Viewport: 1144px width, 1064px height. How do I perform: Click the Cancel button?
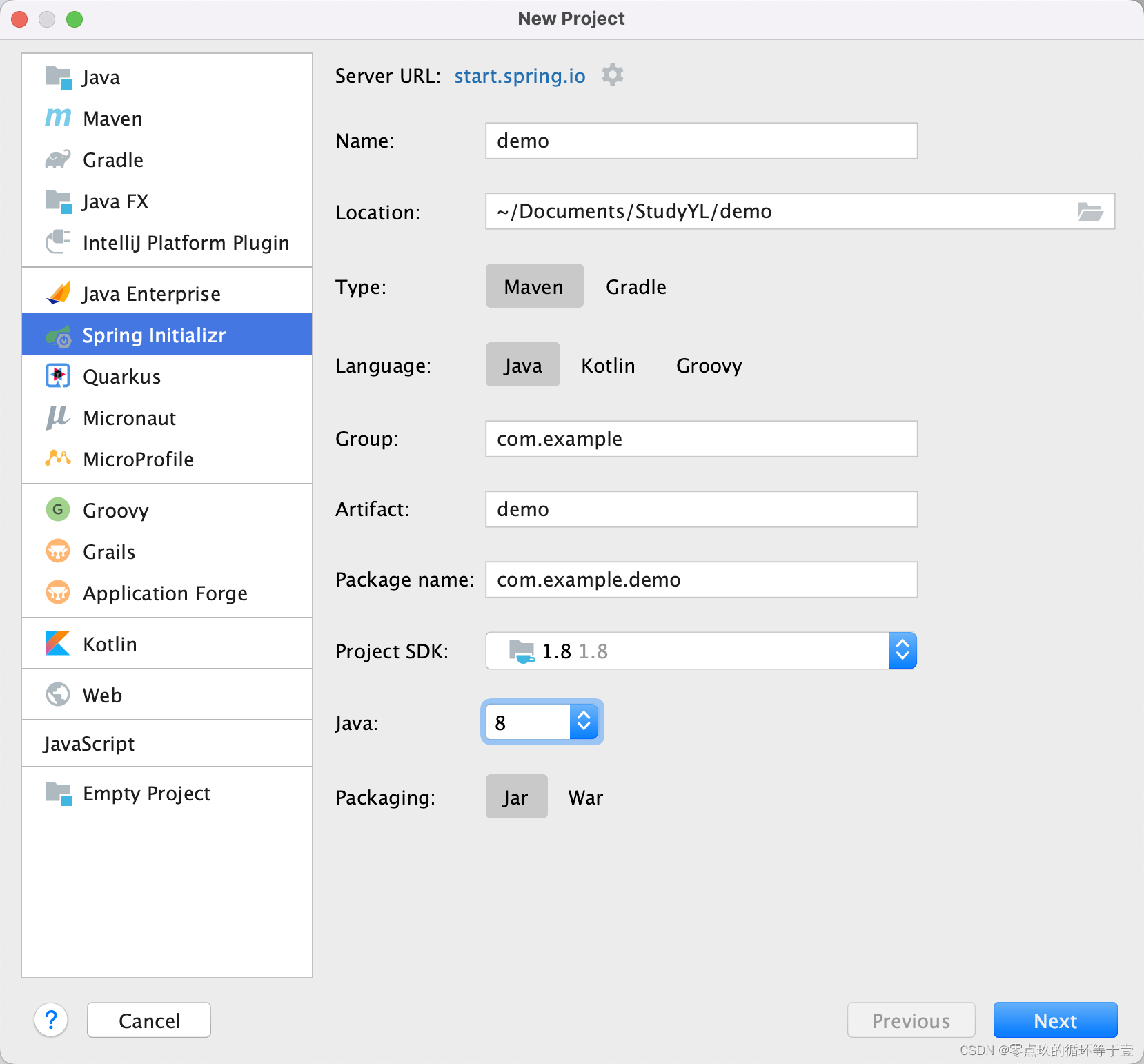click(149, 1020)
